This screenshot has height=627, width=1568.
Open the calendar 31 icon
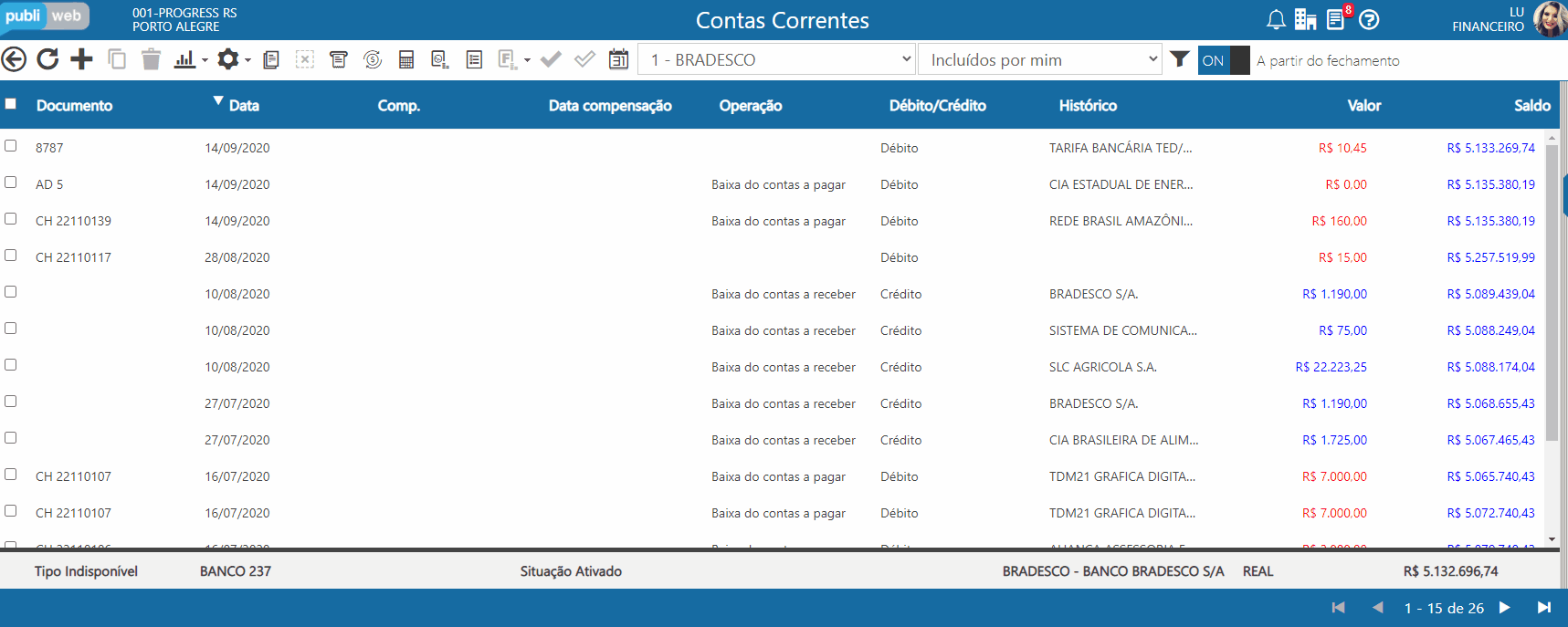coord(619,59)
